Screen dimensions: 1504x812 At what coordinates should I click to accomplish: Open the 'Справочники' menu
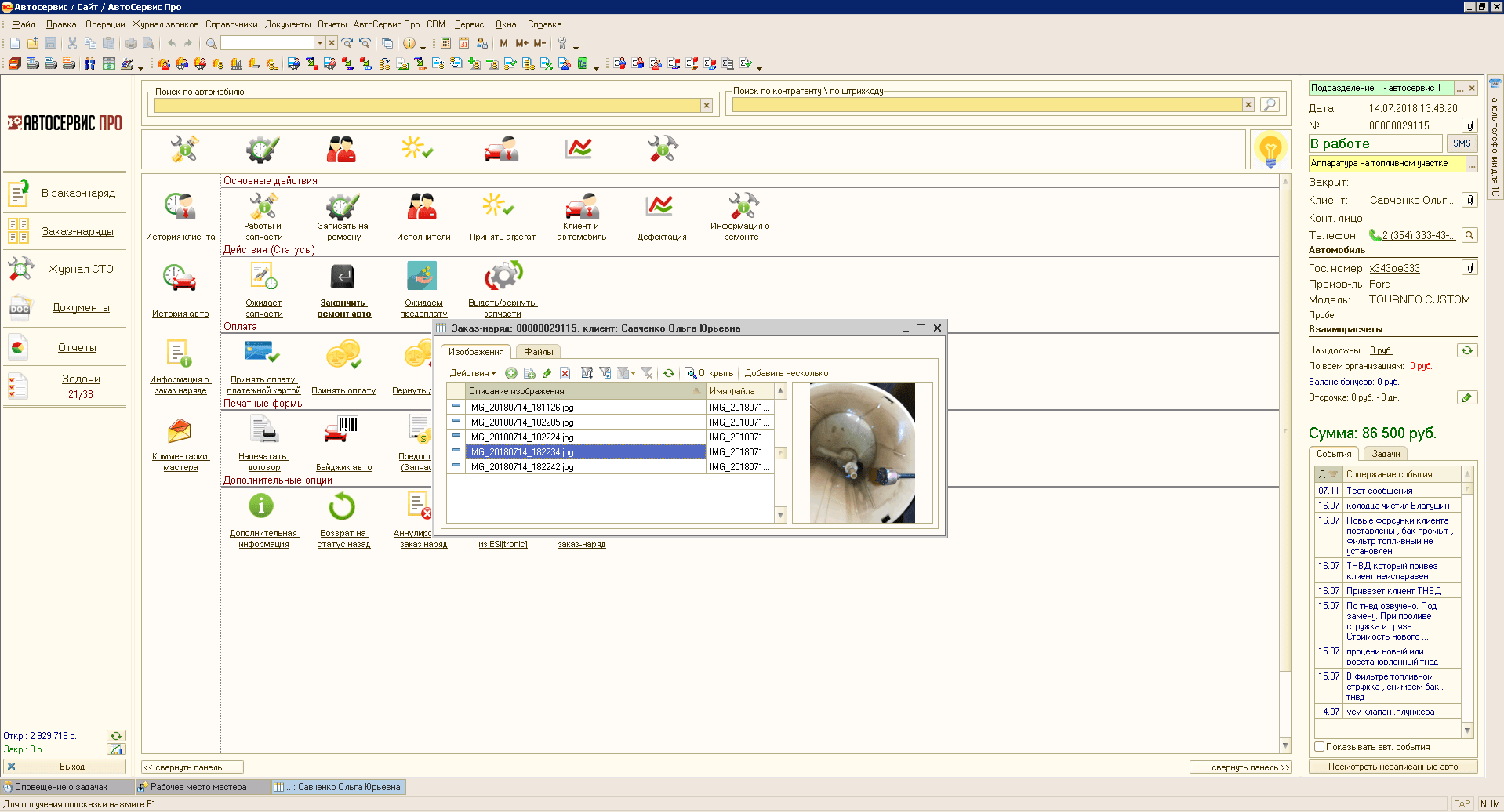(x=231, y=24)
